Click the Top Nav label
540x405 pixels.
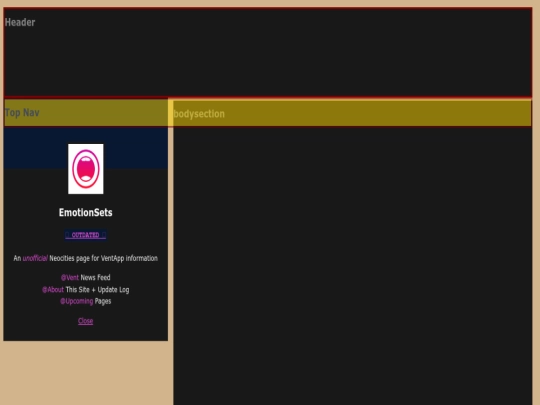[x=22, y=113]
